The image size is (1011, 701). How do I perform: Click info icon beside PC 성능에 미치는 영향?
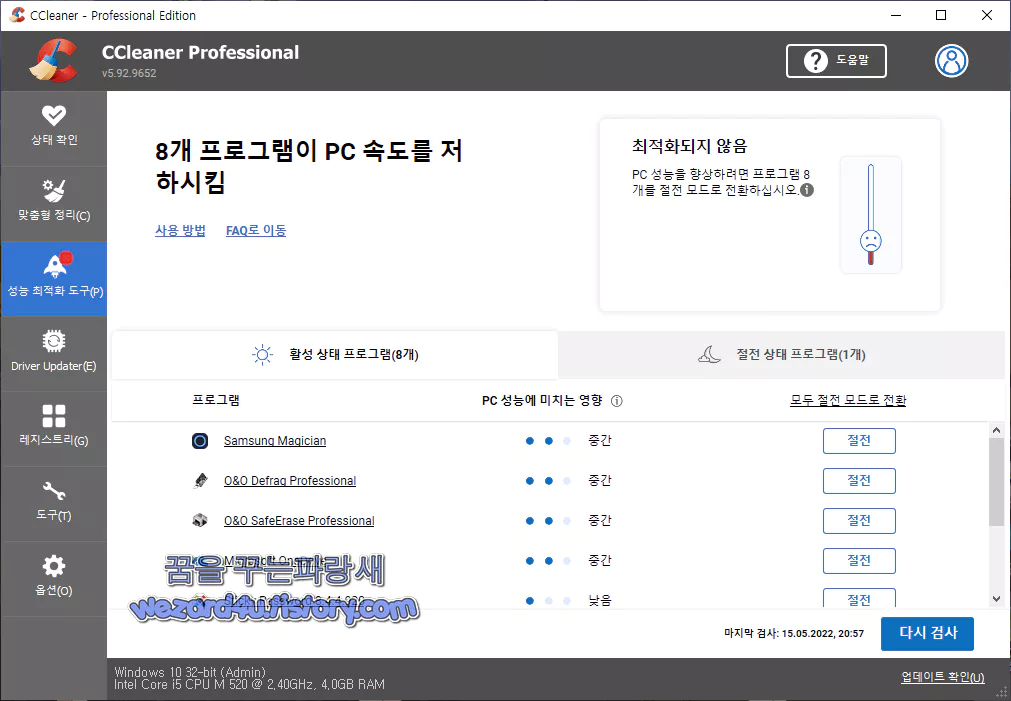(616, 401)
